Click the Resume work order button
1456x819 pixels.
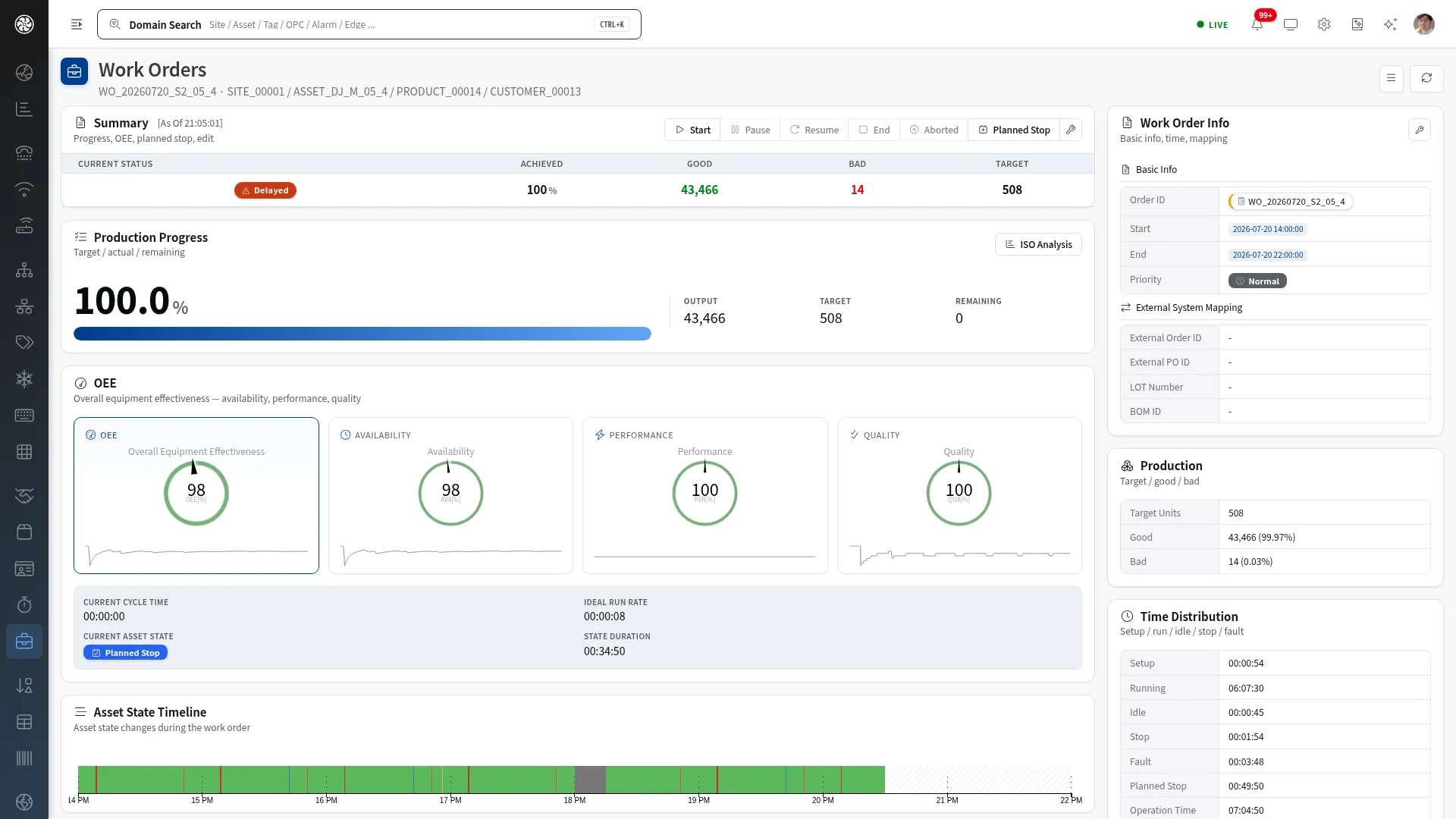814,130
